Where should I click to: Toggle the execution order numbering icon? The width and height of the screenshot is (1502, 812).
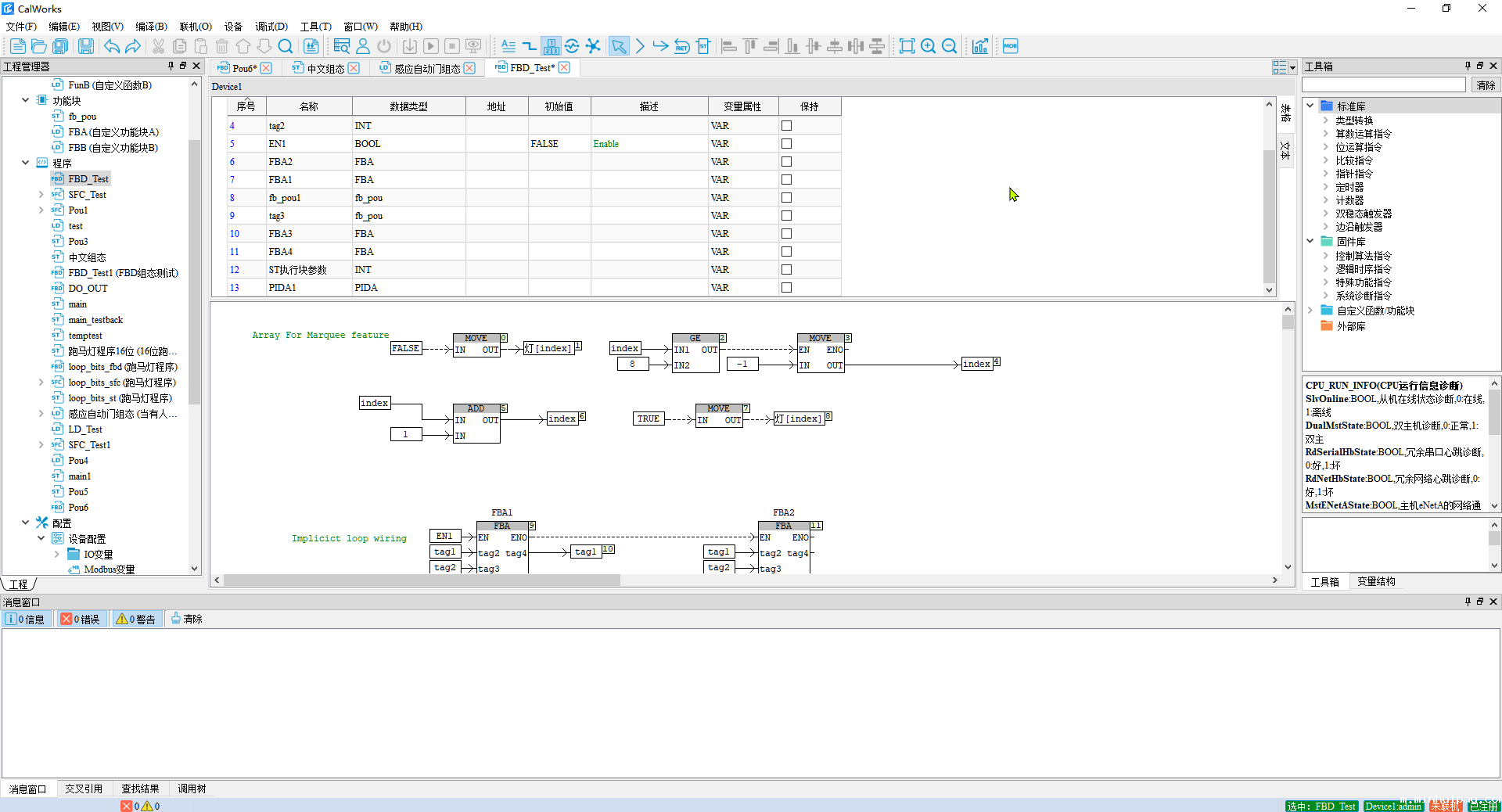[x=551, y=46]
